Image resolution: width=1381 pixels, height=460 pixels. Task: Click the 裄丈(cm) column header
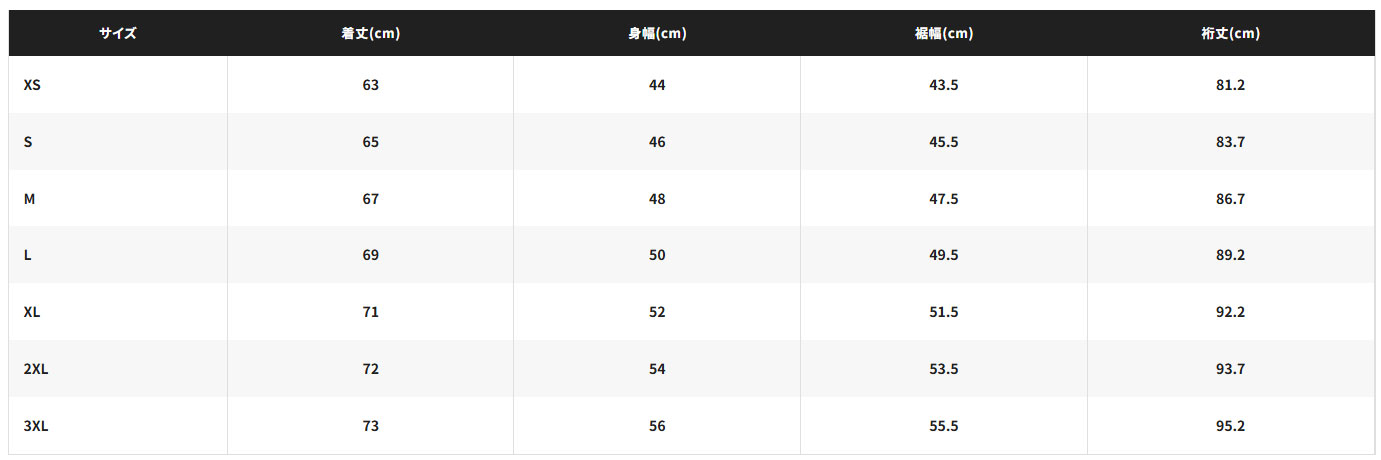tap(1230, 33)
